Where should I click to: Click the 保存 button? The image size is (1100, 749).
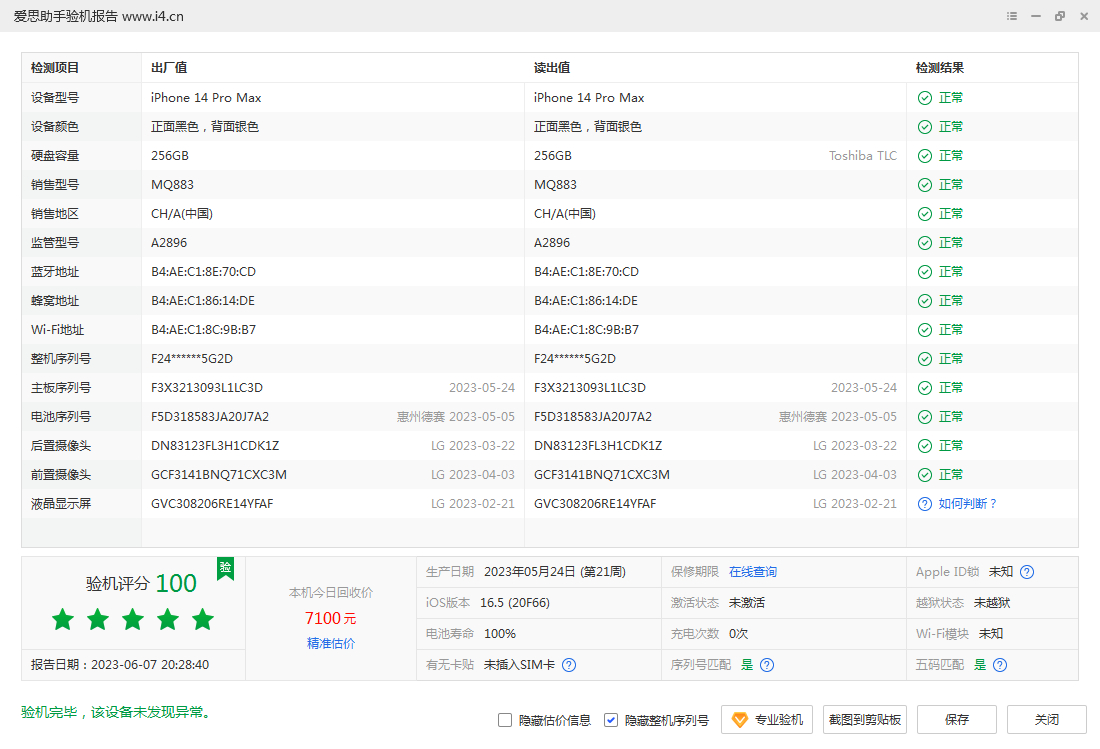click(x=957, y=720)
